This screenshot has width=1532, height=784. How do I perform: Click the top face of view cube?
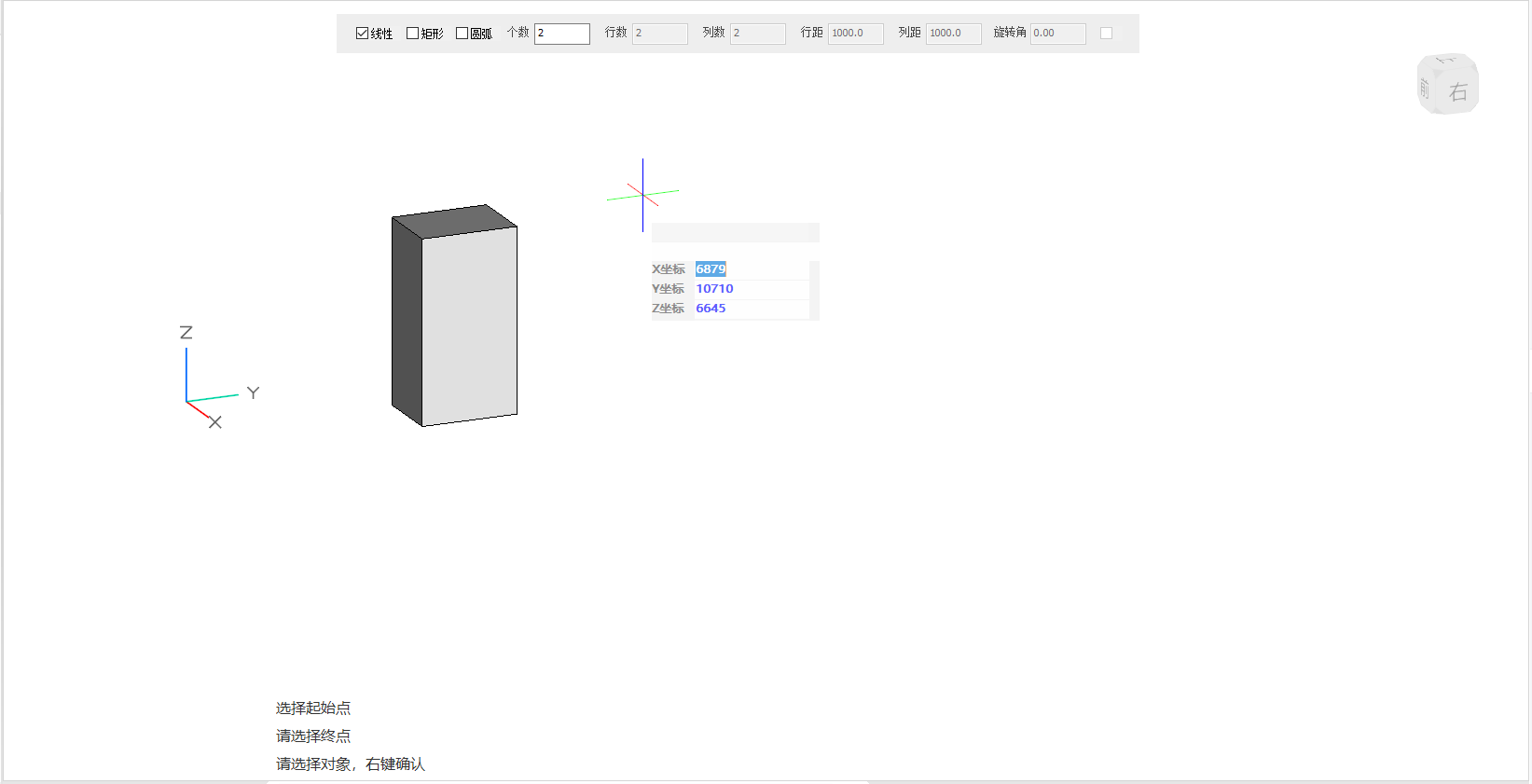tap(1446, 61)
